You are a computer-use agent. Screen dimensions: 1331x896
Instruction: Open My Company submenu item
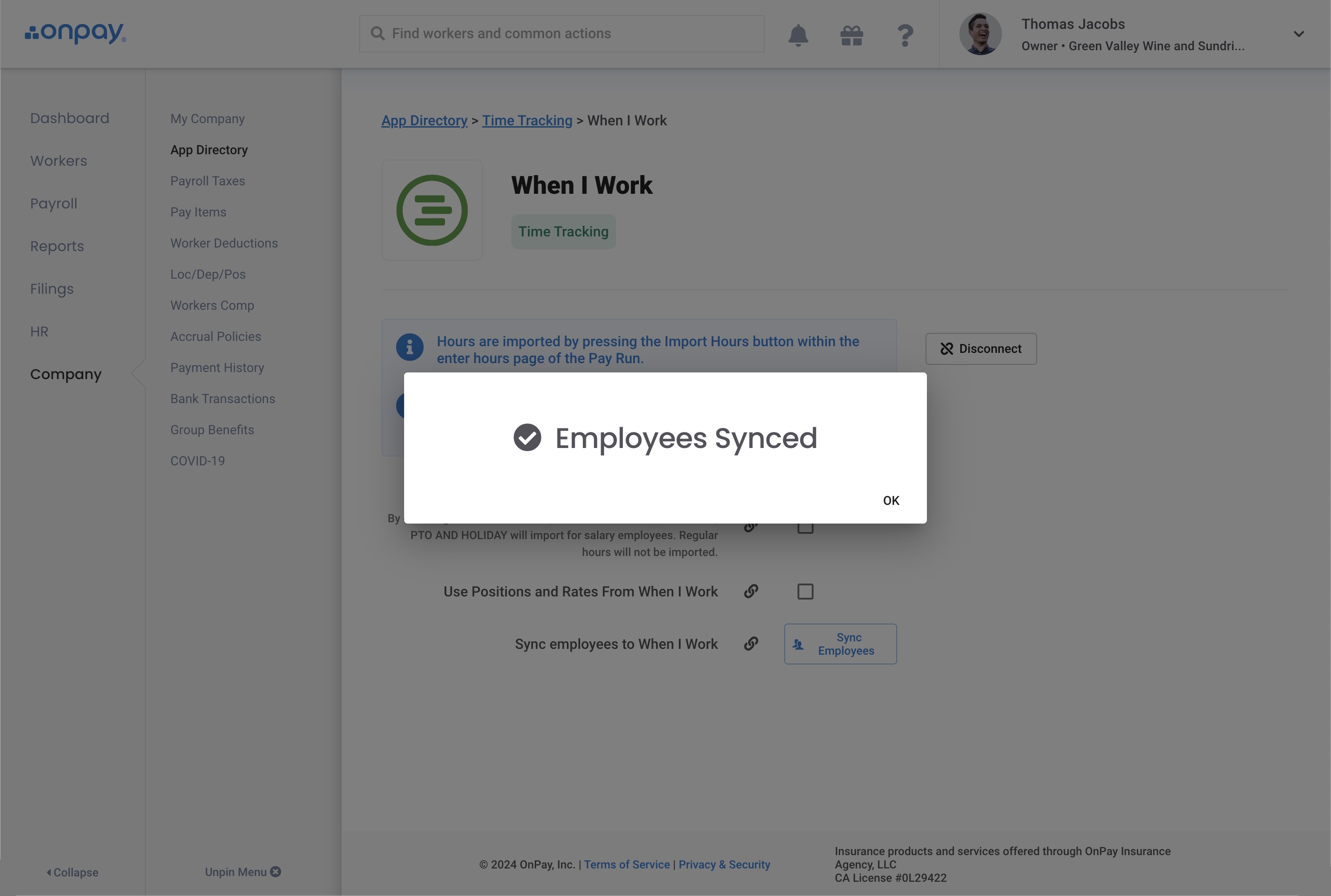click(x=208, y=119)
